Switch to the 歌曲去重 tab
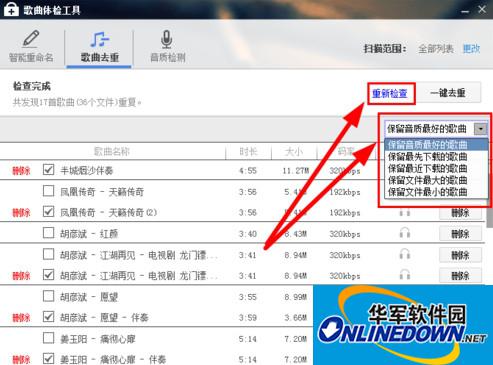The width and height of the screenshot is (493, 365). (x=99, y=47)
